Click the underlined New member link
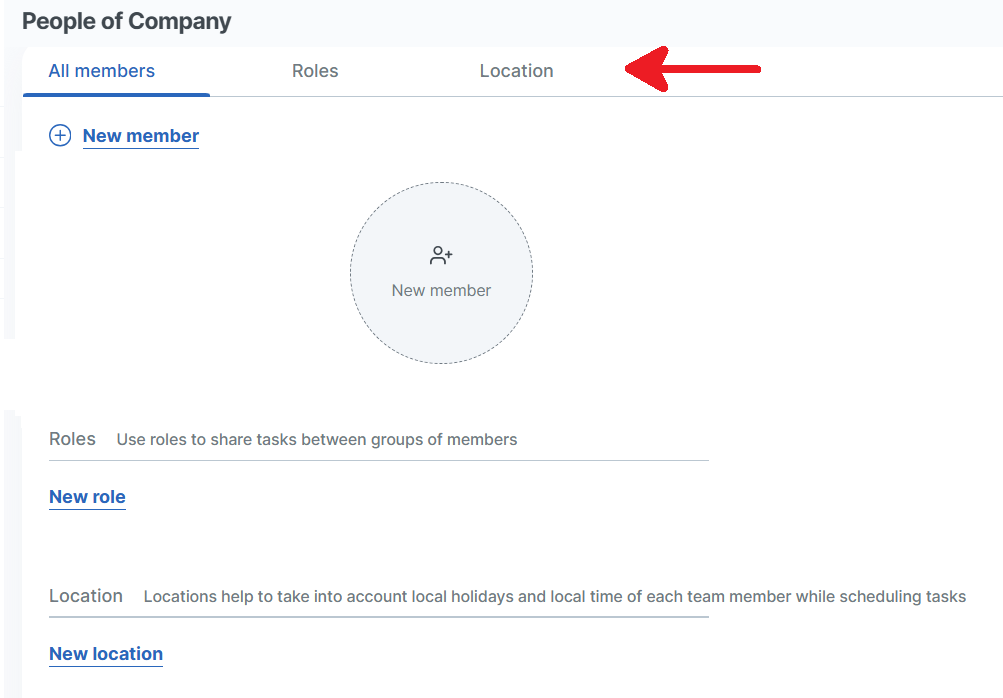The image size is (1003, 698). 141,136
